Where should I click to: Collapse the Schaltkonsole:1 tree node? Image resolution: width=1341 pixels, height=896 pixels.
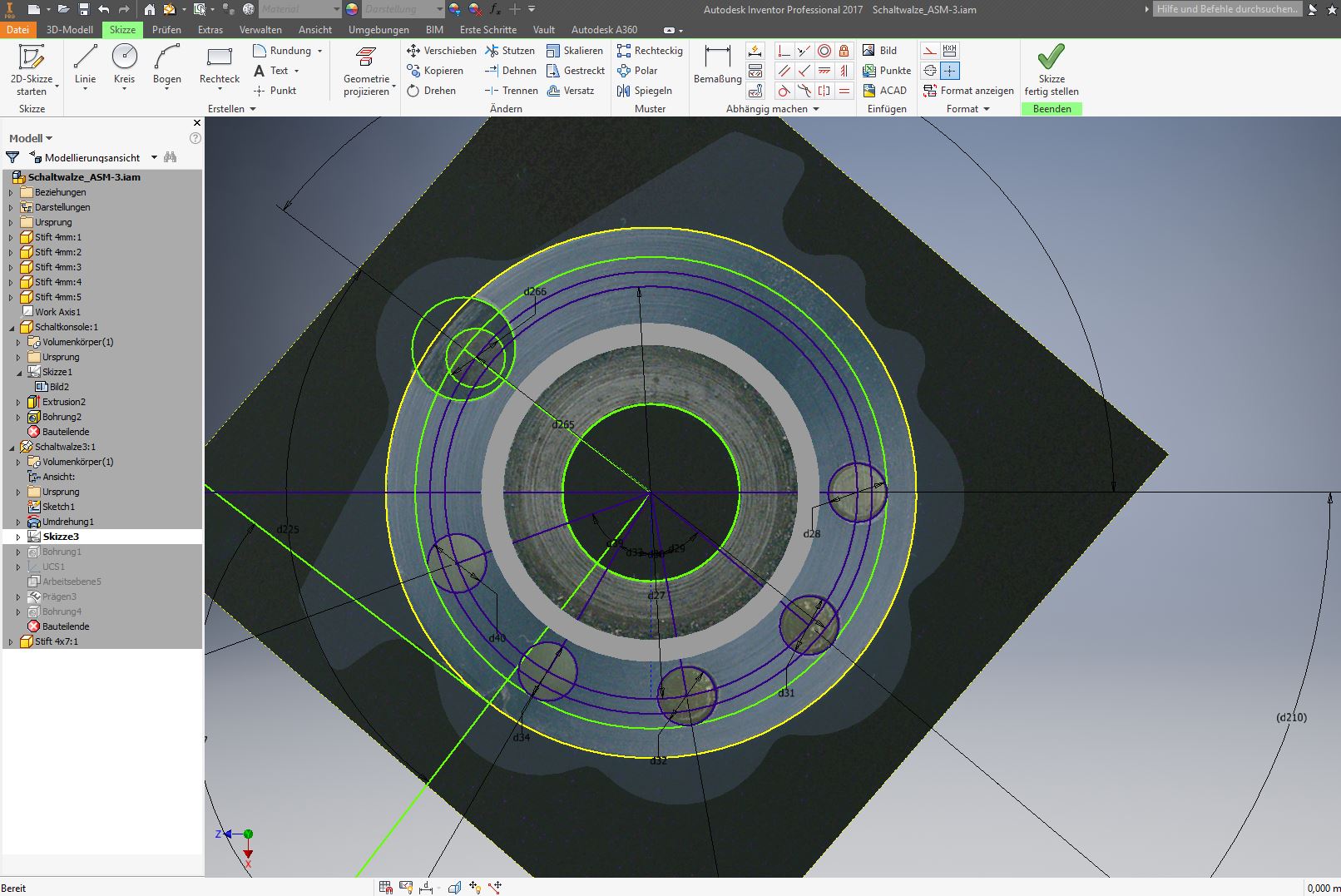coord(11,328)
